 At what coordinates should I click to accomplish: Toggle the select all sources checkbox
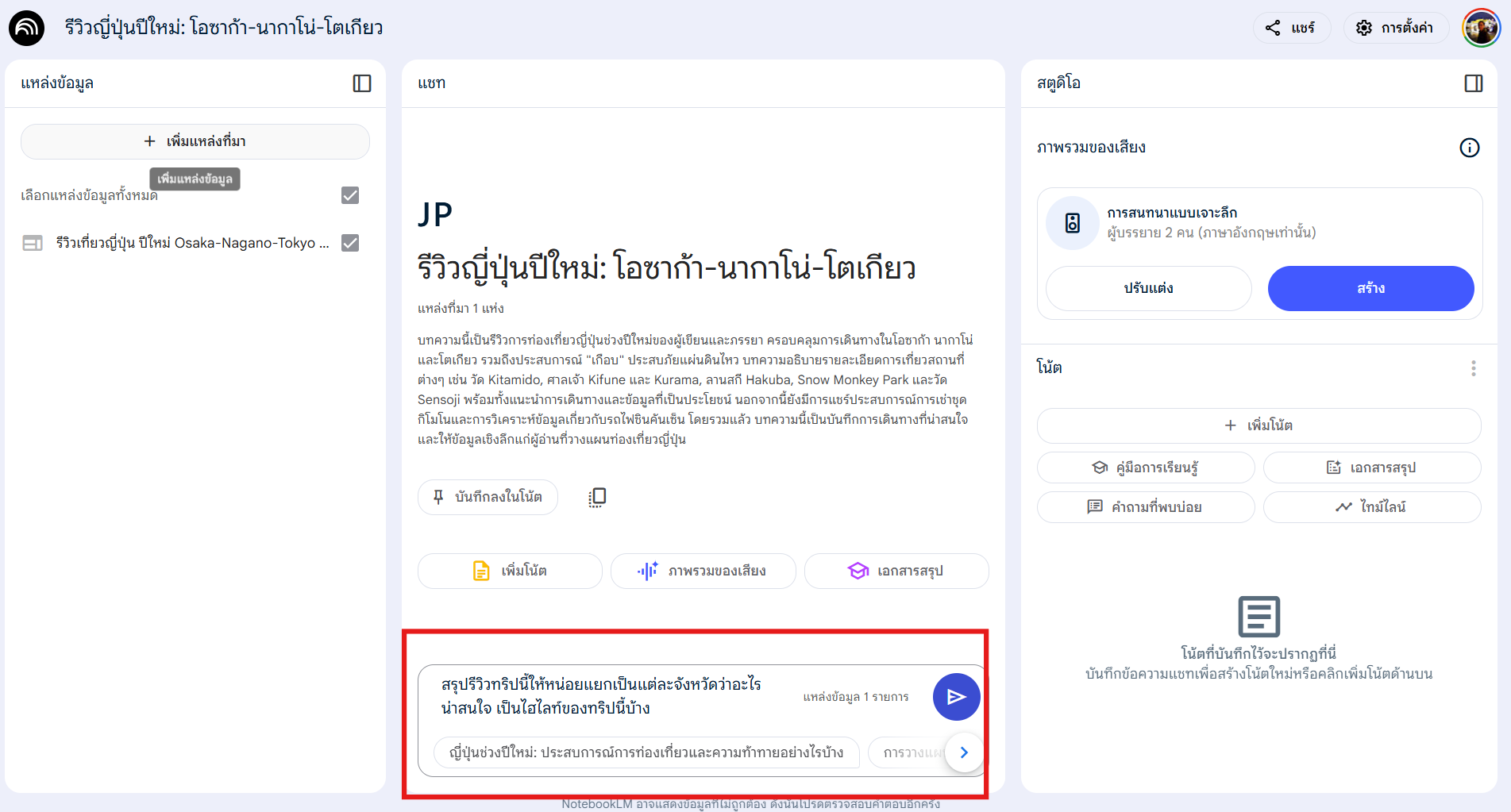(x=350, y=195)
